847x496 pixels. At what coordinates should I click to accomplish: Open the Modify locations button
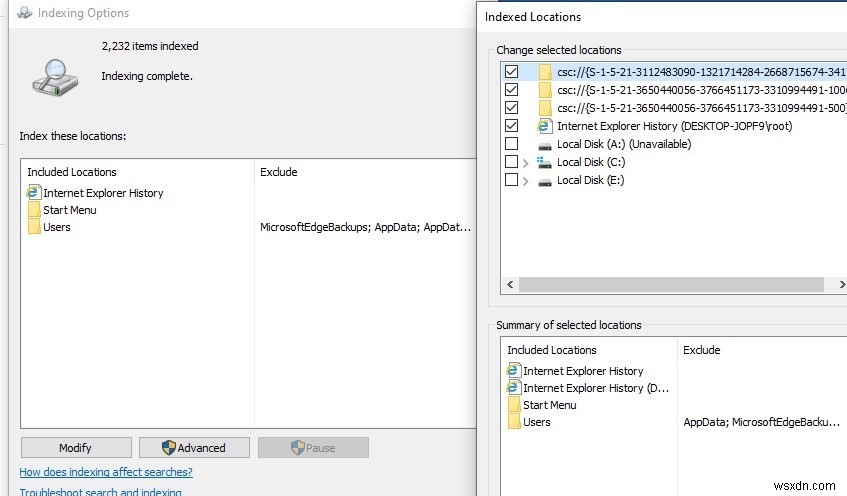pyautogui.click(x=76, y=447)
